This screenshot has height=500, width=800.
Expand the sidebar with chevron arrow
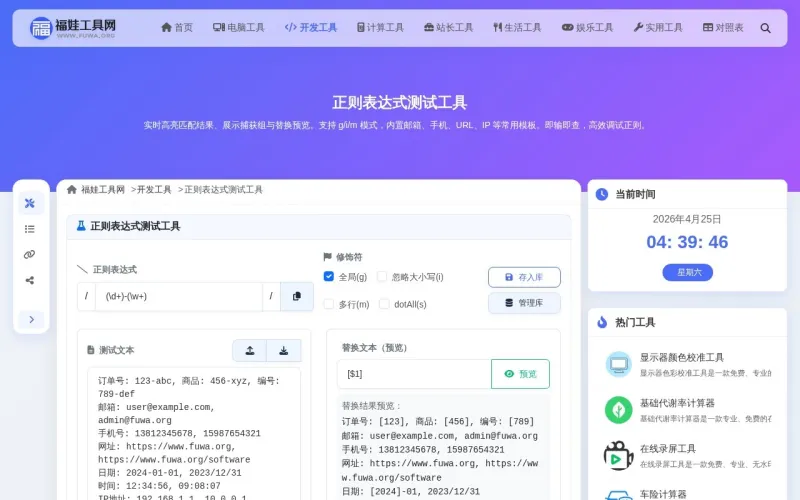point(32,319)
